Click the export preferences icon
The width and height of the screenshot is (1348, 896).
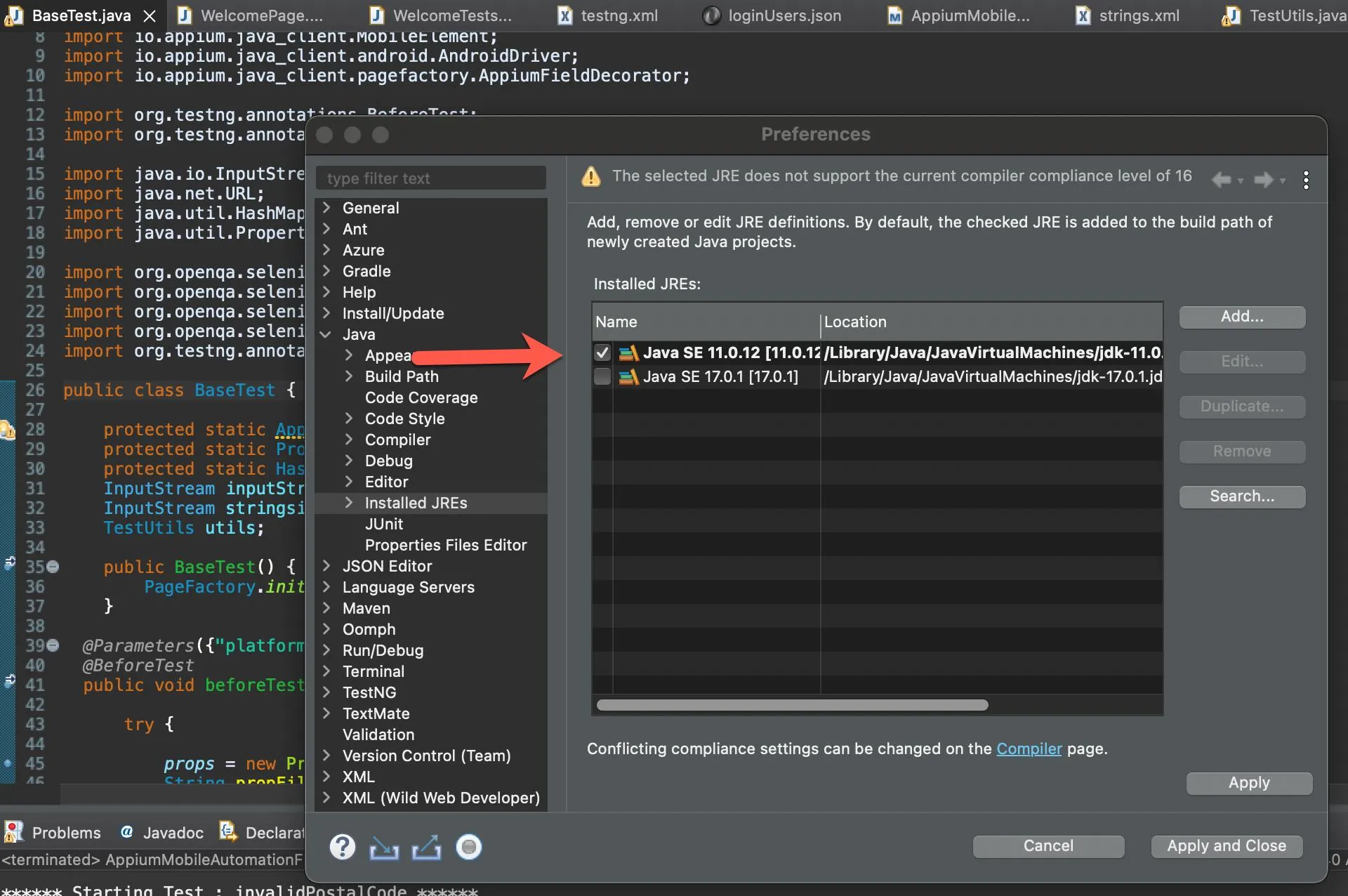pyautogui.click(x=426, y=848)
